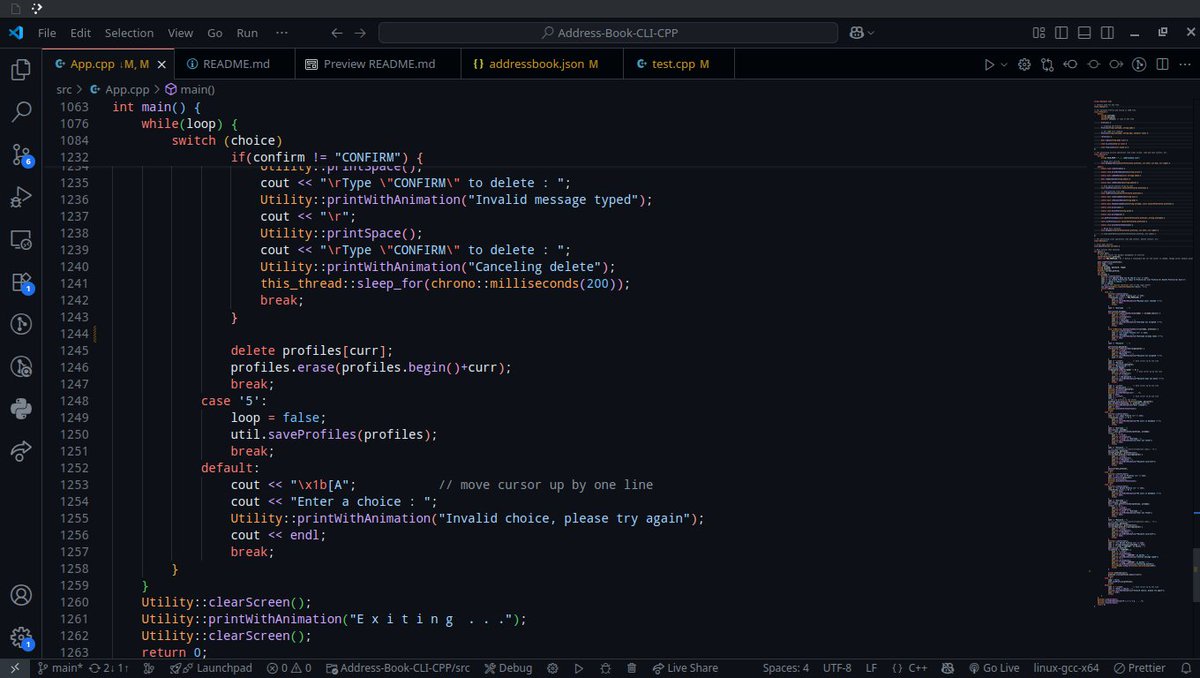This screenshot has width=1200, height=678.
Task: Open the File menu
Action: click(x=47, y=32)
